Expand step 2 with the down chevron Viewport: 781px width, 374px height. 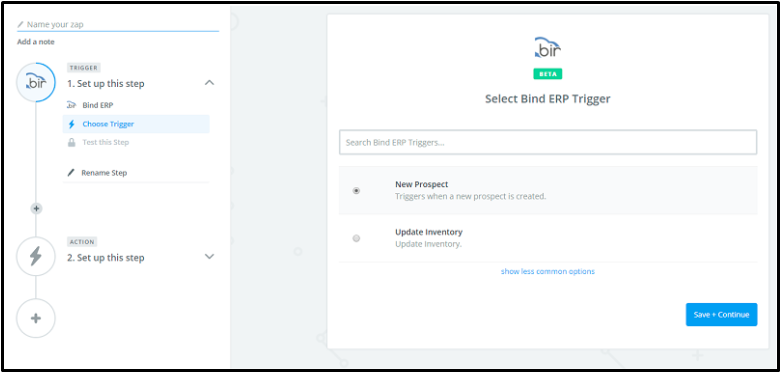210,256
